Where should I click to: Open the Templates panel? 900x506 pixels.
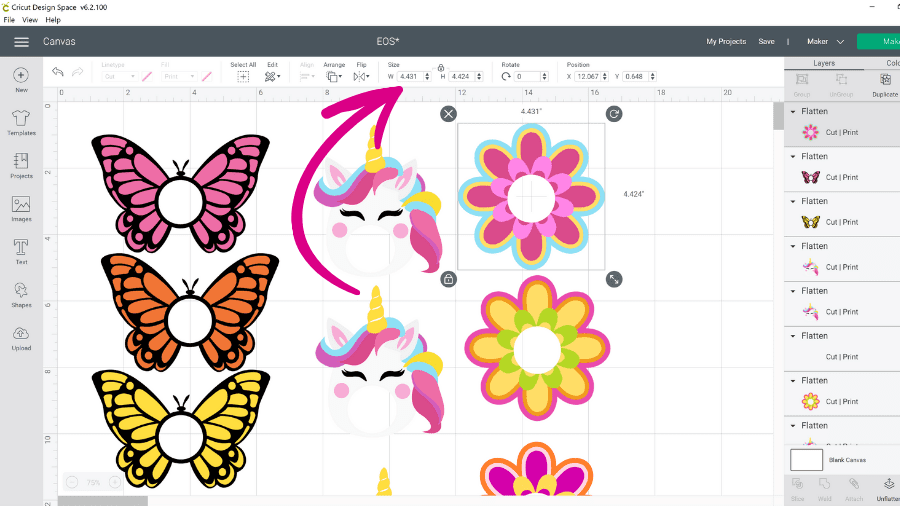pyautogui.click(x=21, y=122)
